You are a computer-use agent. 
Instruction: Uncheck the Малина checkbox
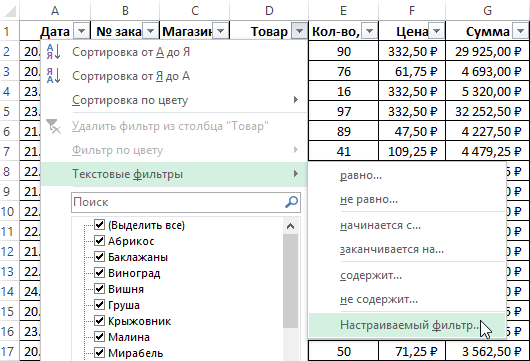[99, 337]
